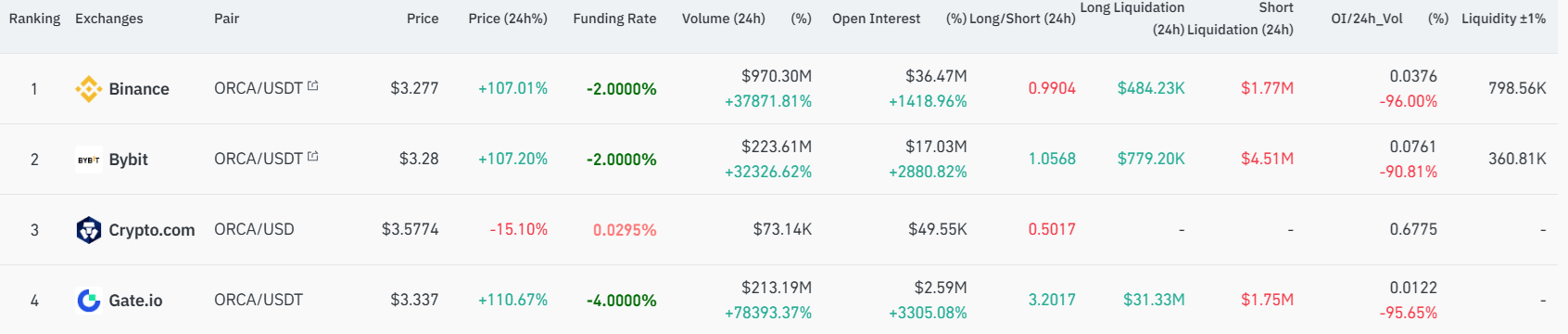Open the Gate.io exchange name link

(x=135, y=301)
